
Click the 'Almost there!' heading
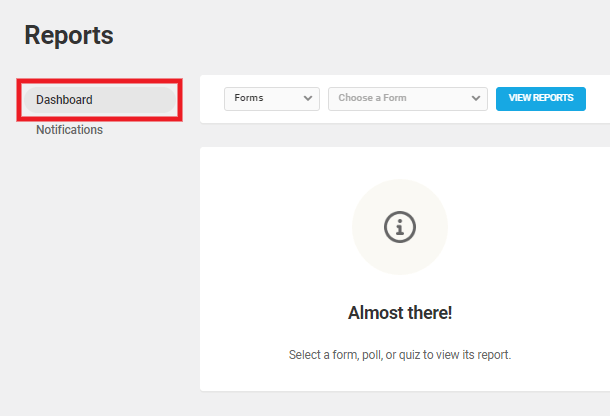point(400,313)
